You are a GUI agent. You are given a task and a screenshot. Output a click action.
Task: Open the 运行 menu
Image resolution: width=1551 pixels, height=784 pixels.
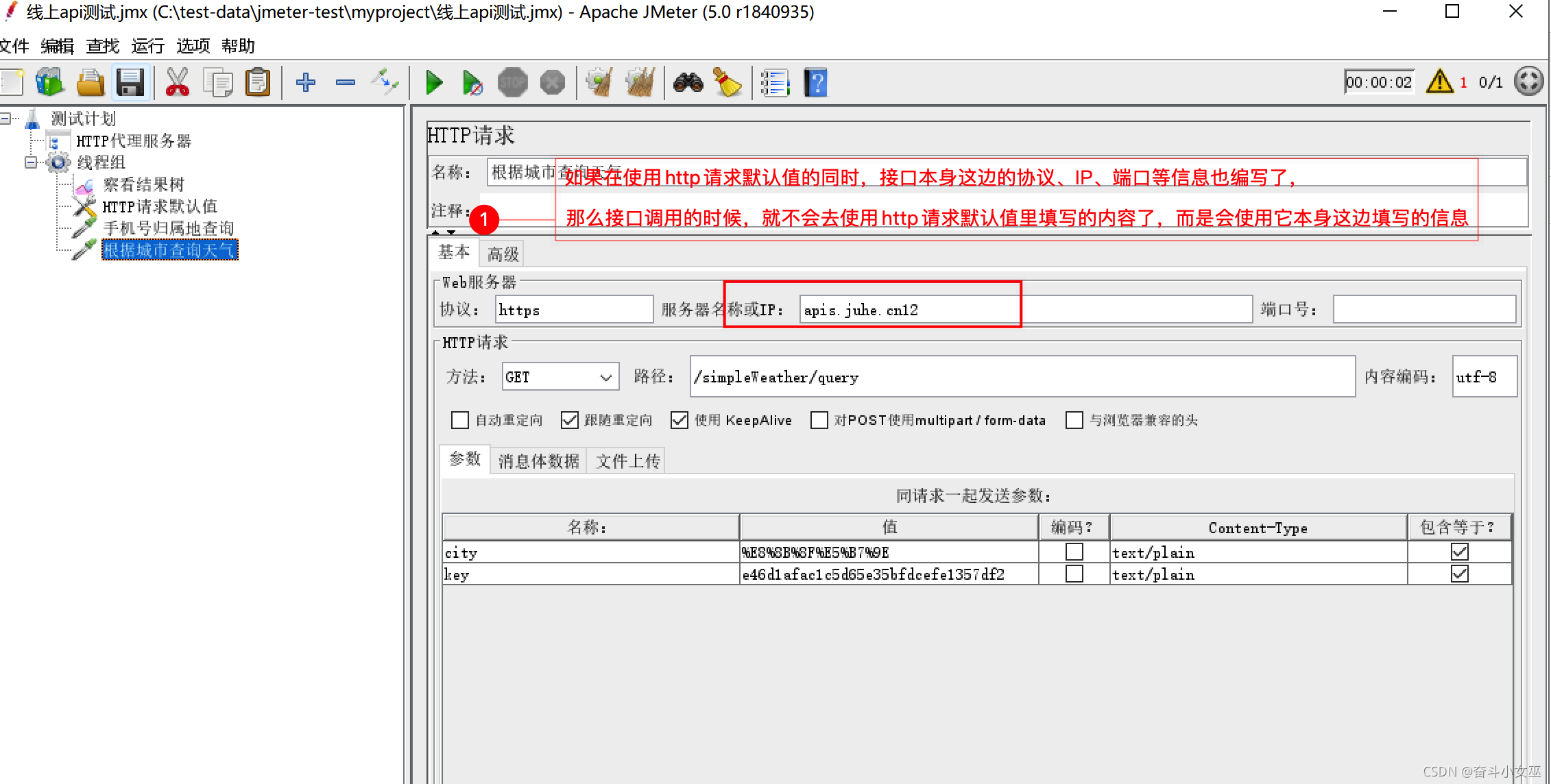coord(147,46)
